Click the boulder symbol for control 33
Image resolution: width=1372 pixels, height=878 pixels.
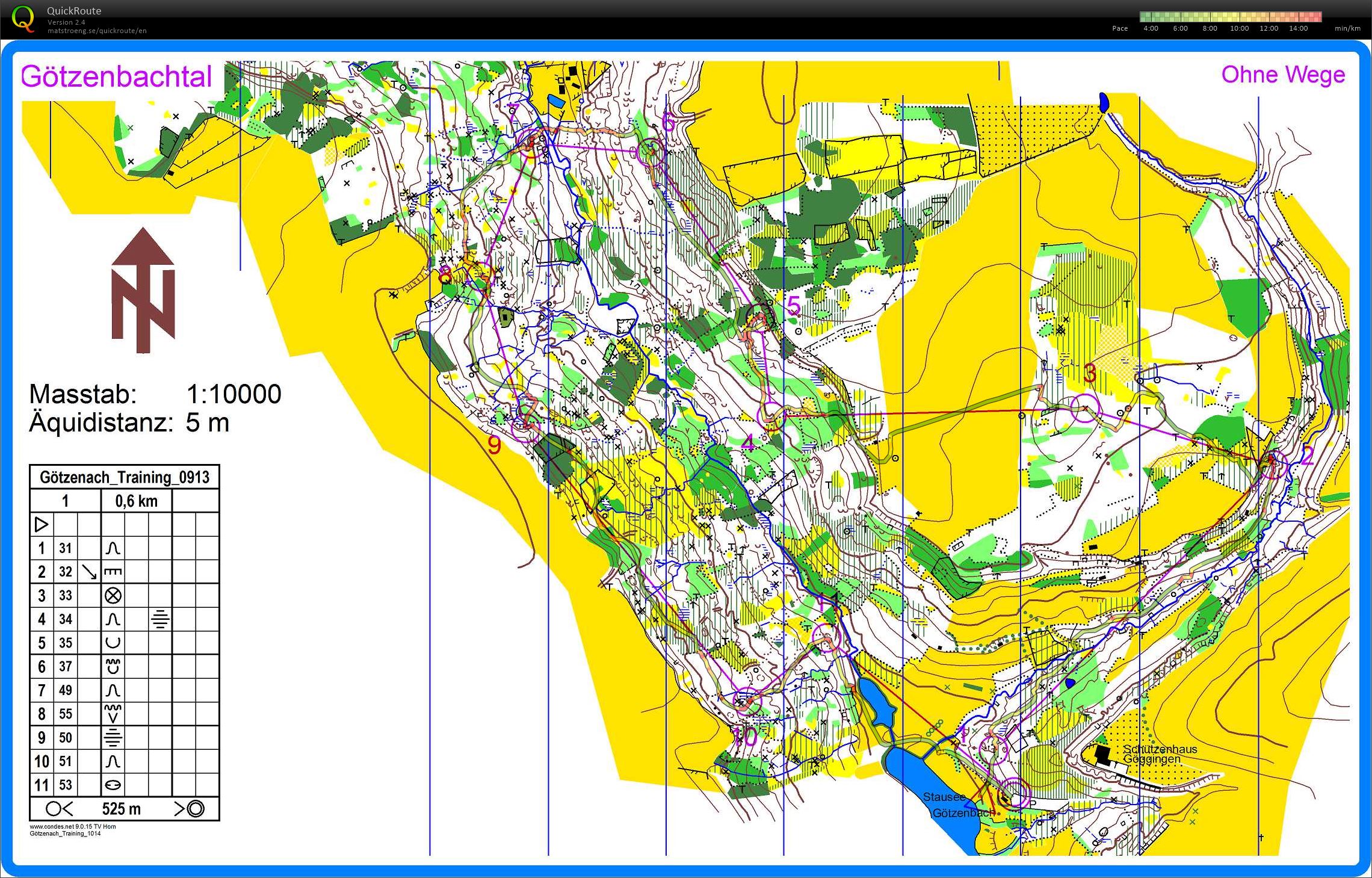click(113, 596)
